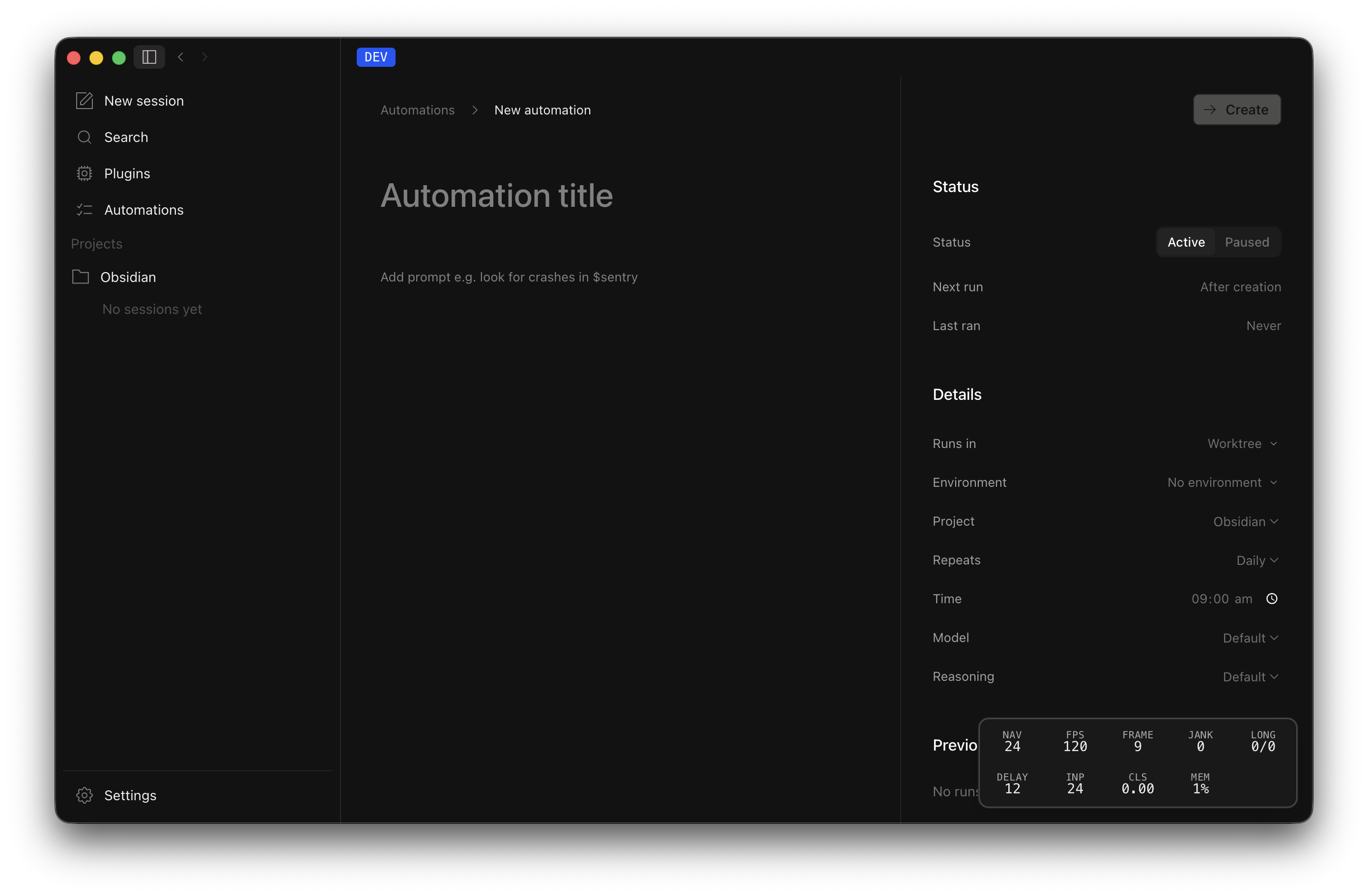Click the Plugins chip icon

pos(85,173)
